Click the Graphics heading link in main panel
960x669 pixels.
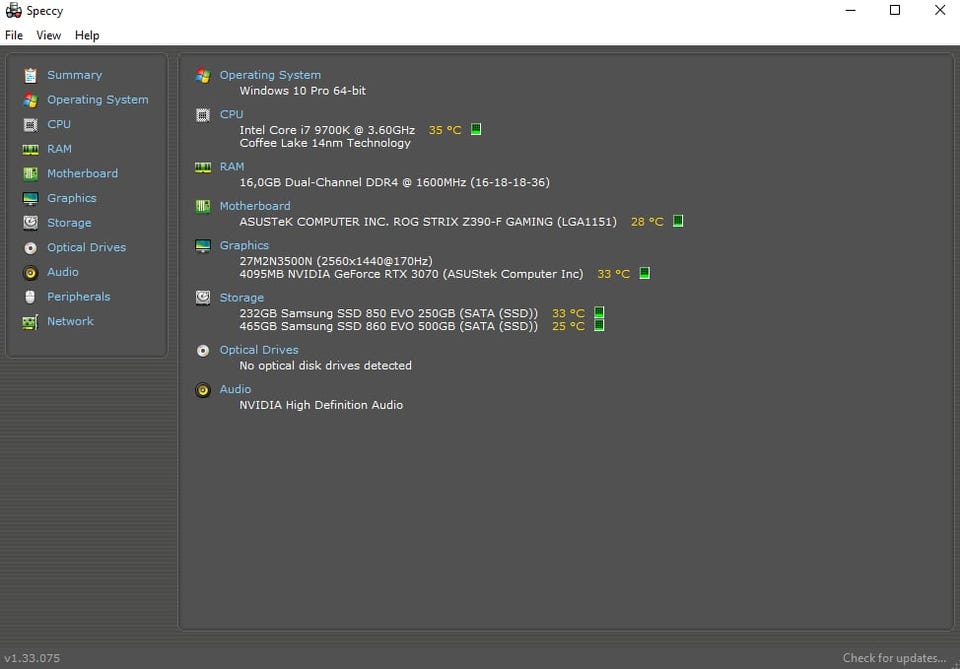[244, 245]
